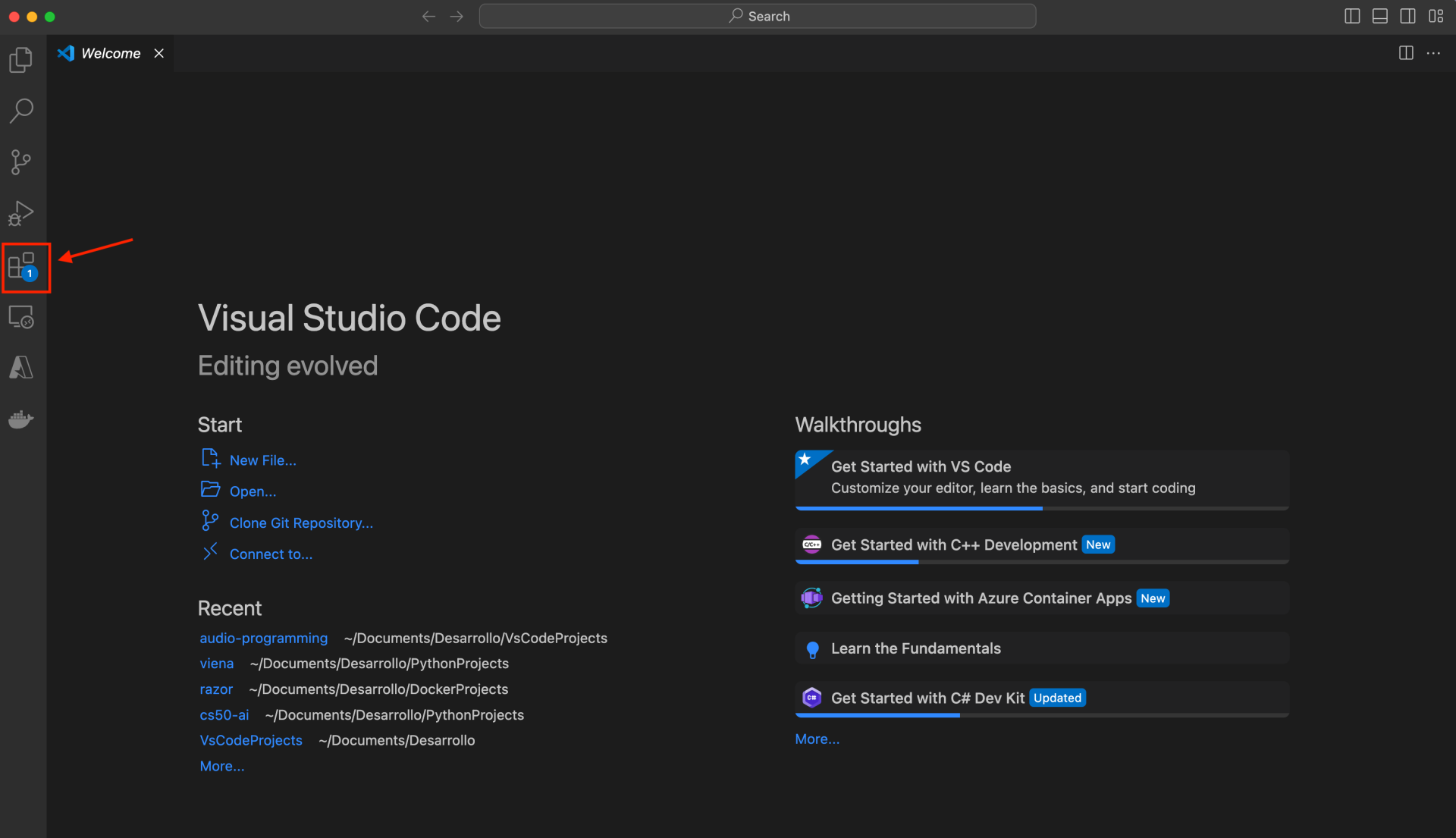Open the Source Control view
Screen dimensions: 1456x838
[21, 162]
